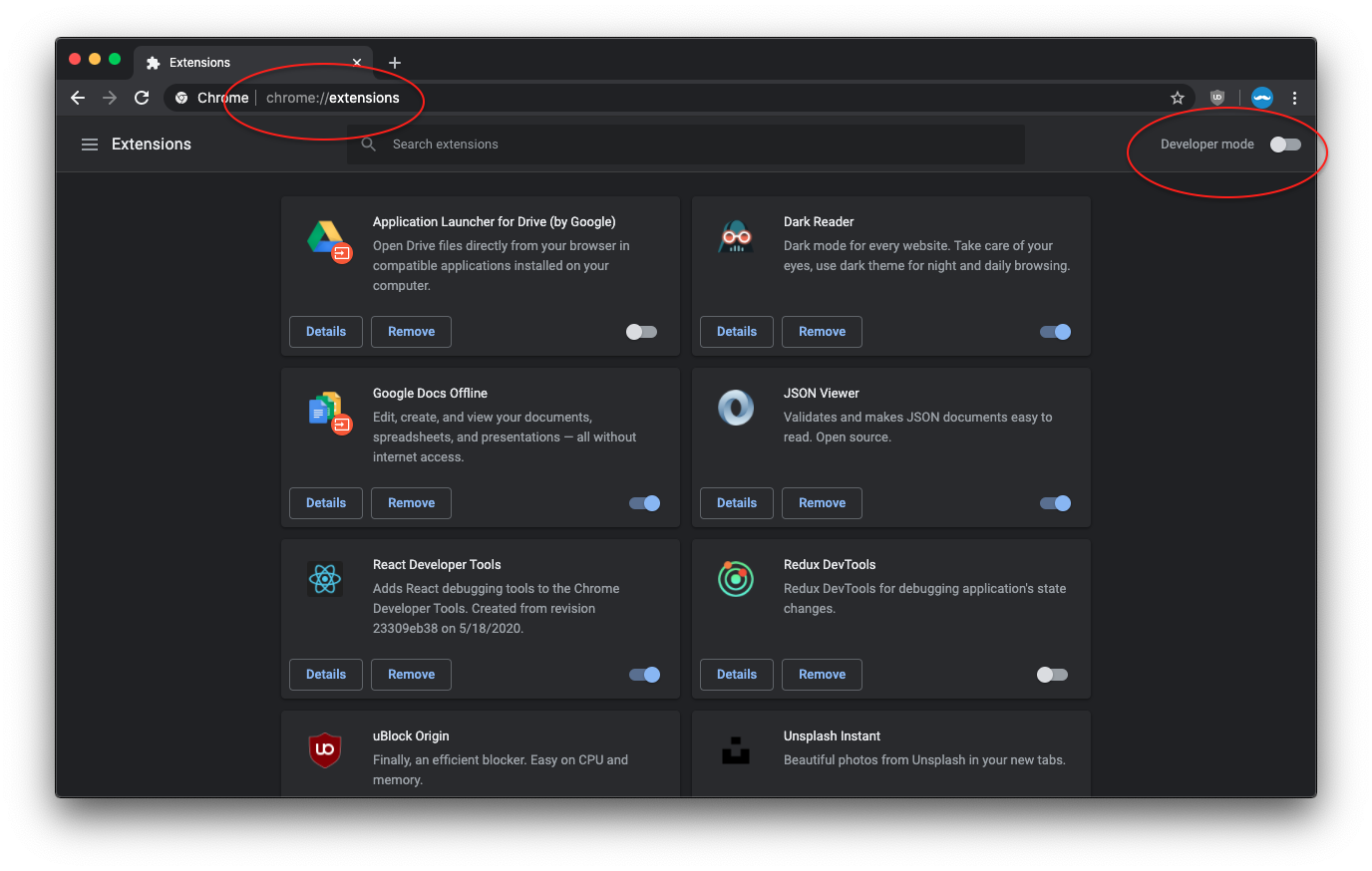1372x871 pixels.
Task: Remove the Dark Reader extension
Action: coord(822,332)
